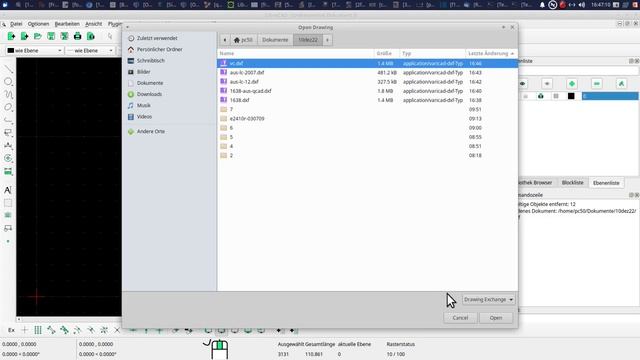Go to pc50 home in path bar
The image size is (640, 360).
243,40
